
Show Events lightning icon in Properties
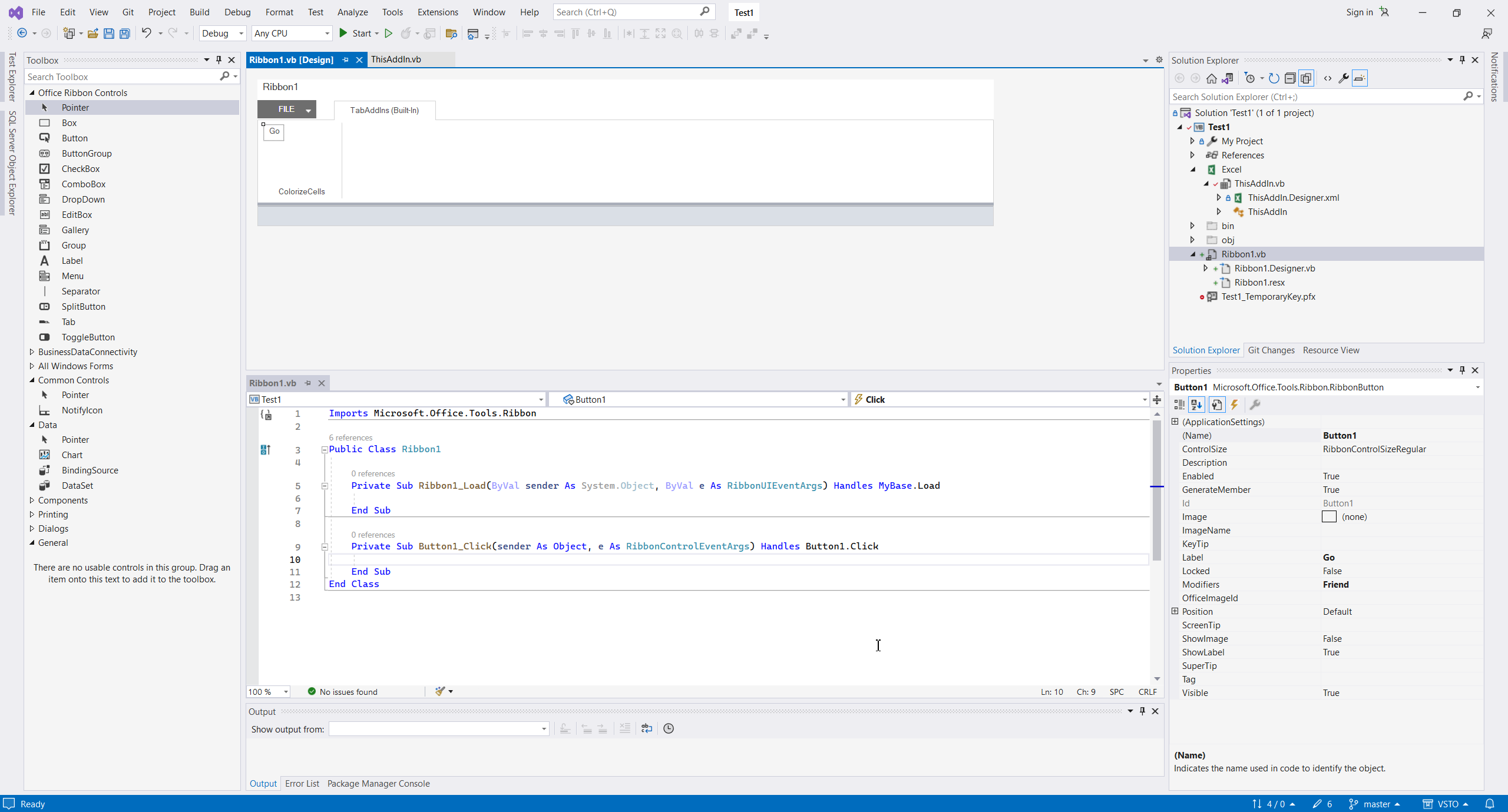tap(1235, 405)
